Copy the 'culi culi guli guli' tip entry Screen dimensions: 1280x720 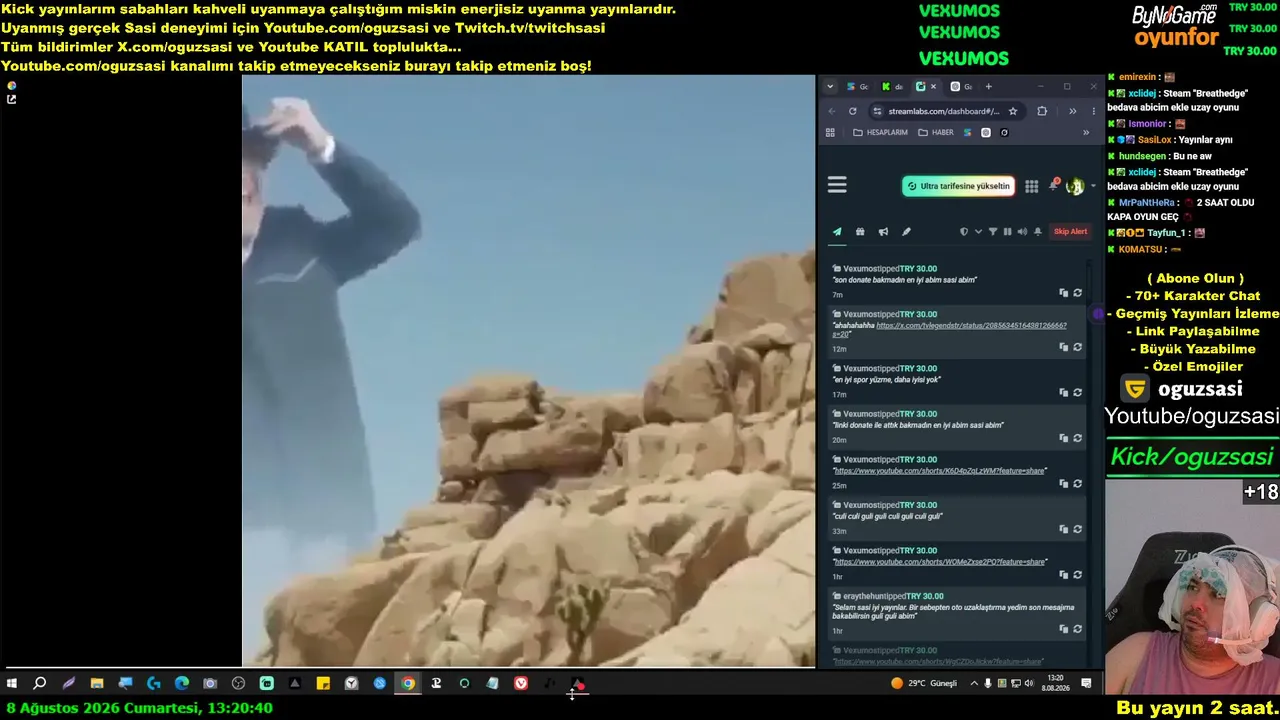(1063, 529)
